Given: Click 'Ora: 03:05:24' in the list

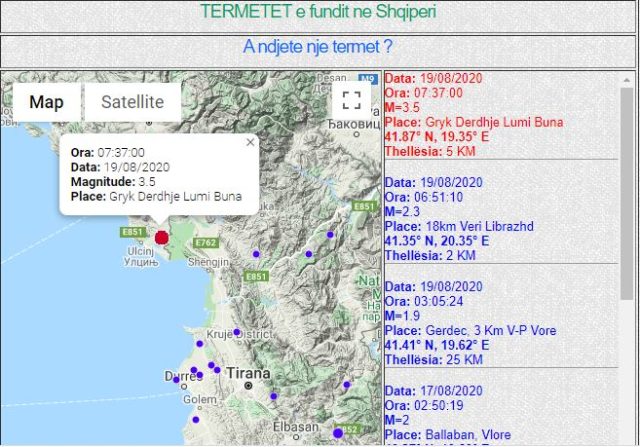Looking at the screenshot, I should pos(424,301).
